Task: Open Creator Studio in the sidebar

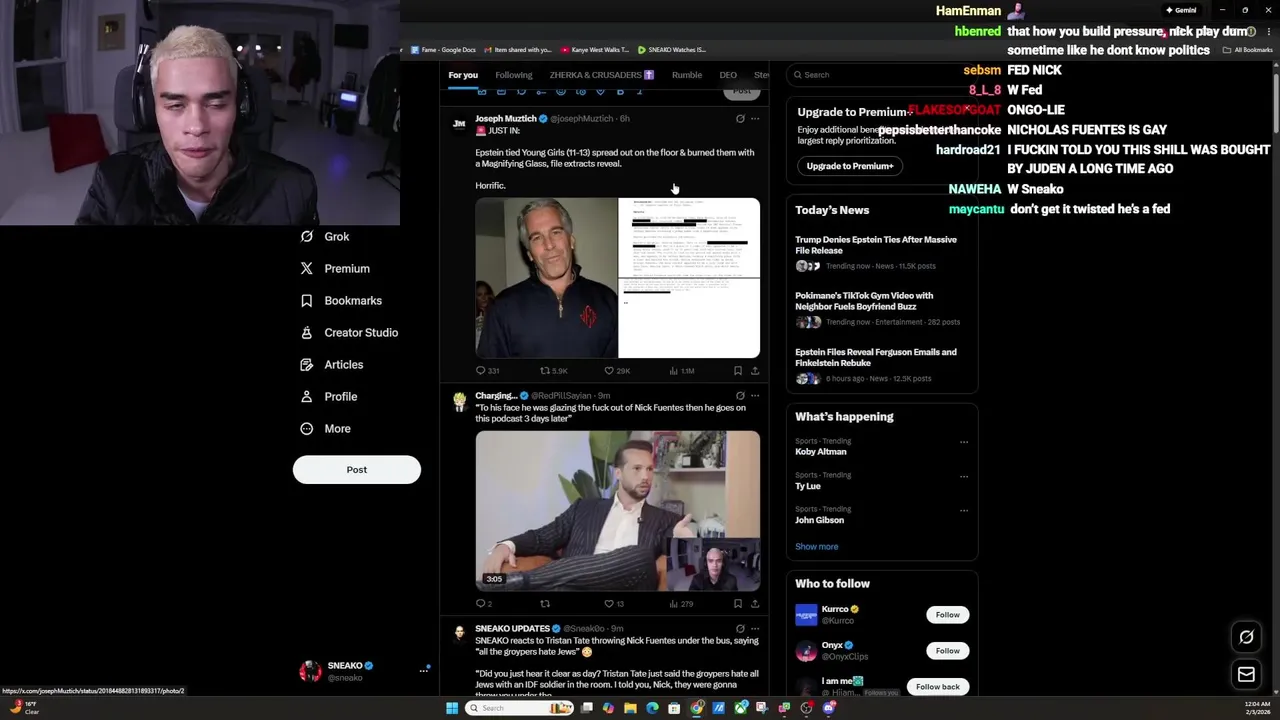Action: pyautogui.click(x=349, y=333)
